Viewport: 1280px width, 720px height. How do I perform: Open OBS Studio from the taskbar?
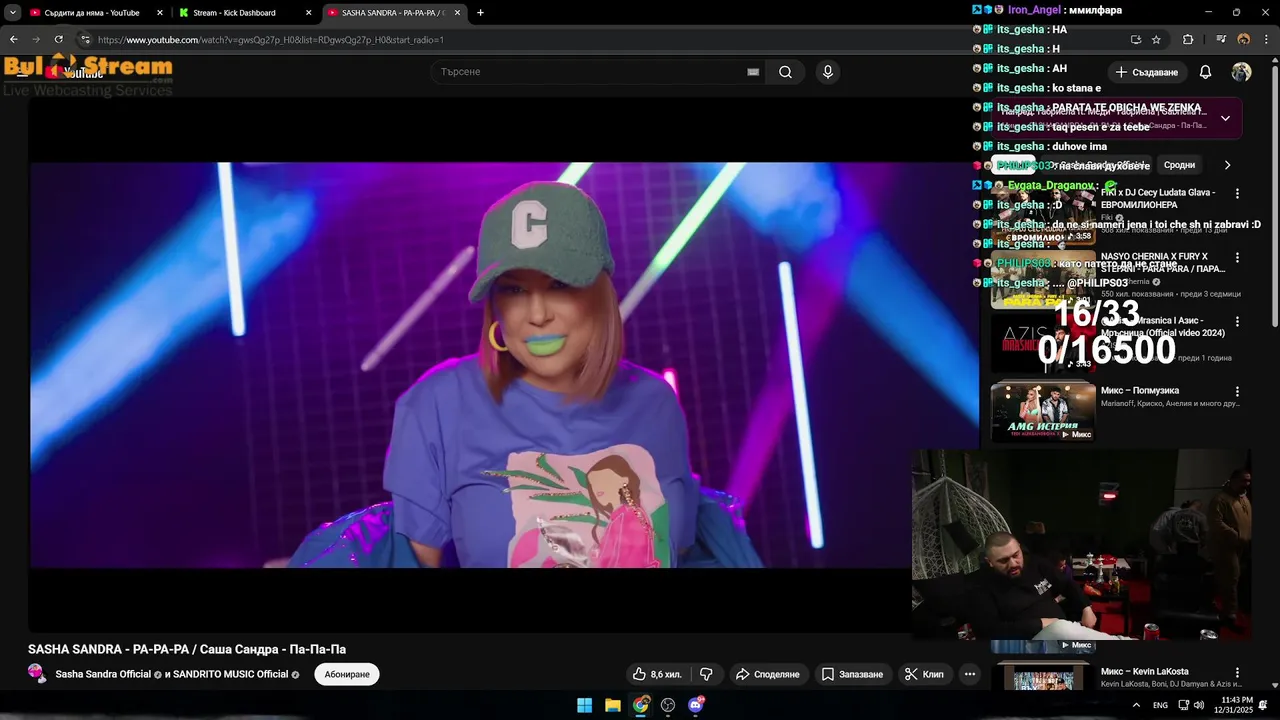[x=668, y=705]
